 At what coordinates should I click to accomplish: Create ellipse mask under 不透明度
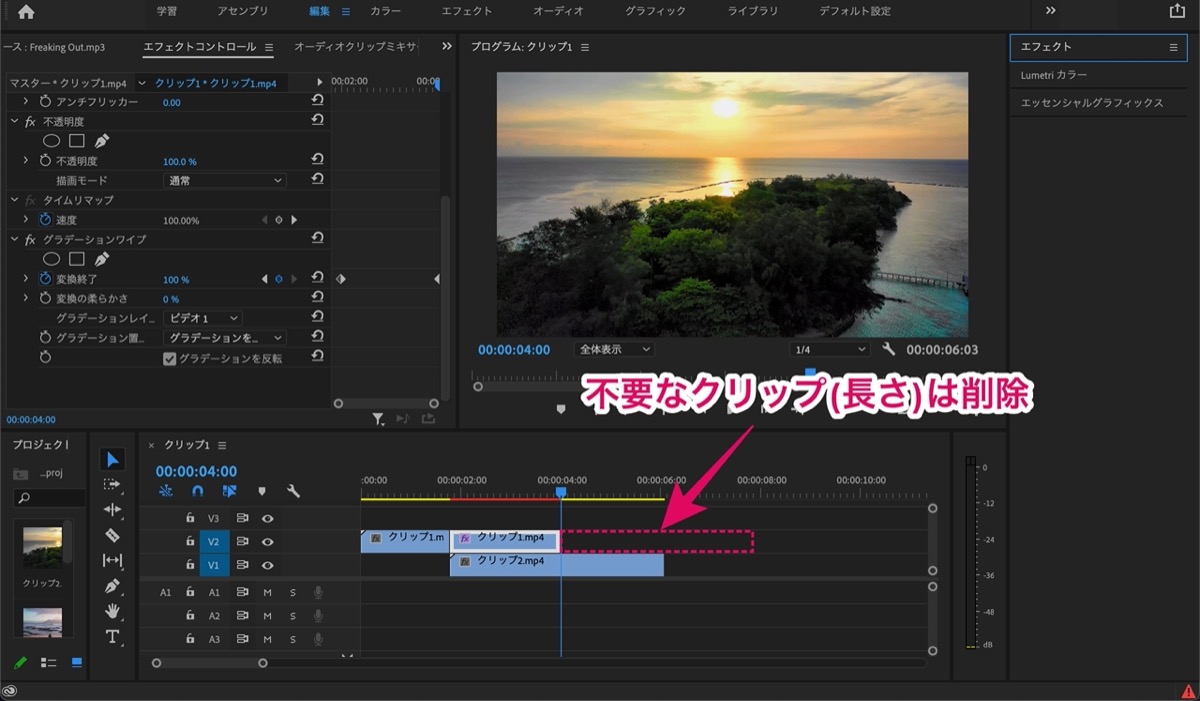tap(52, 141)
